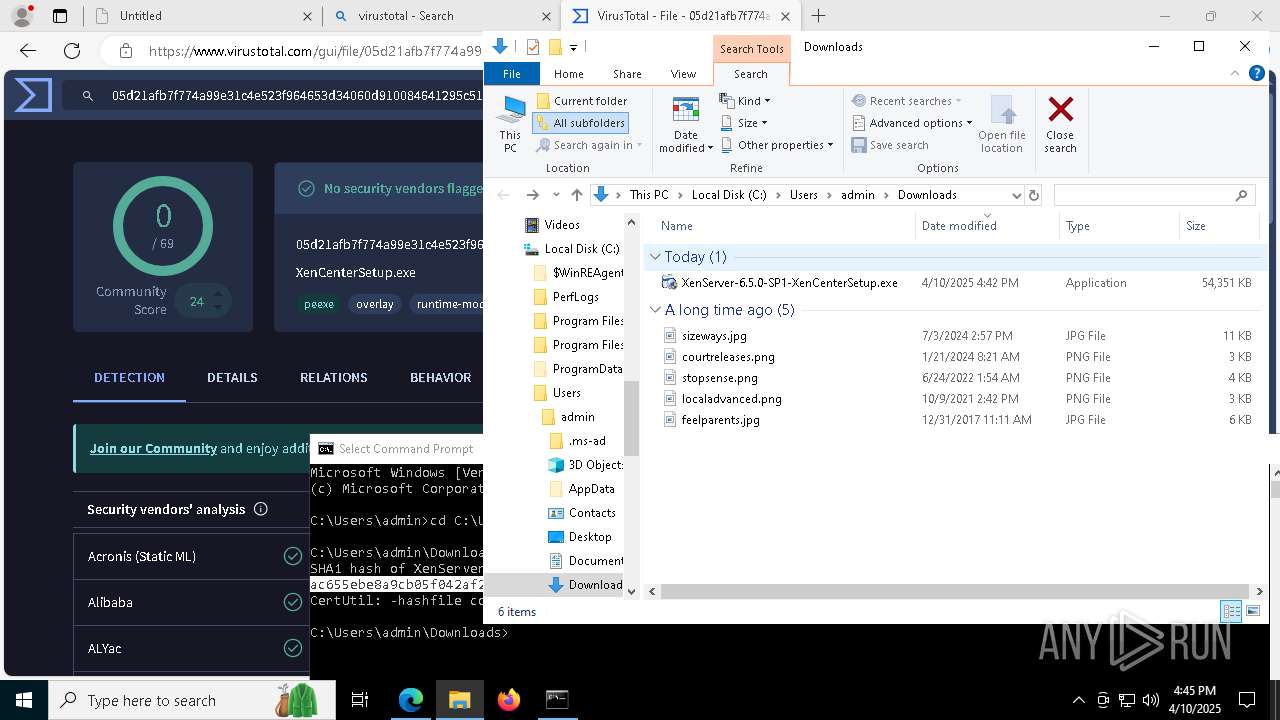Open Other properties dropdown
1280x720 pixels.
pos(777,145)
